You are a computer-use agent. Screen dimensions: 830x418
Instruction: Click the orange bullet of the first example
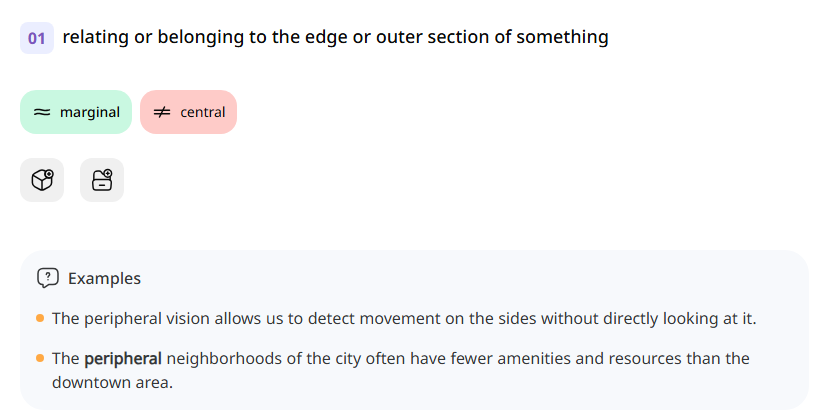click(40, 318)
